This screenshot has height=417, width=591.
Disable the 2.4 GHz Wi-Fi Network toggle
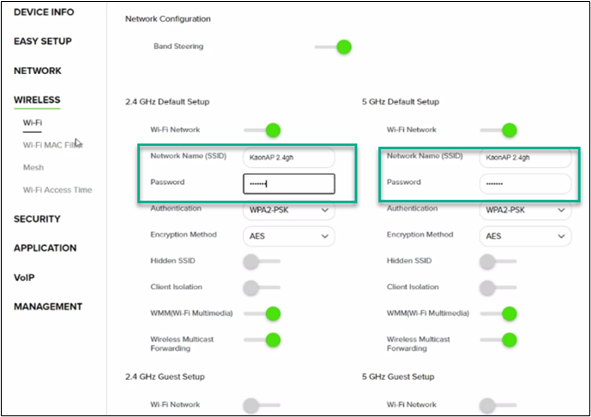[262, 130]
